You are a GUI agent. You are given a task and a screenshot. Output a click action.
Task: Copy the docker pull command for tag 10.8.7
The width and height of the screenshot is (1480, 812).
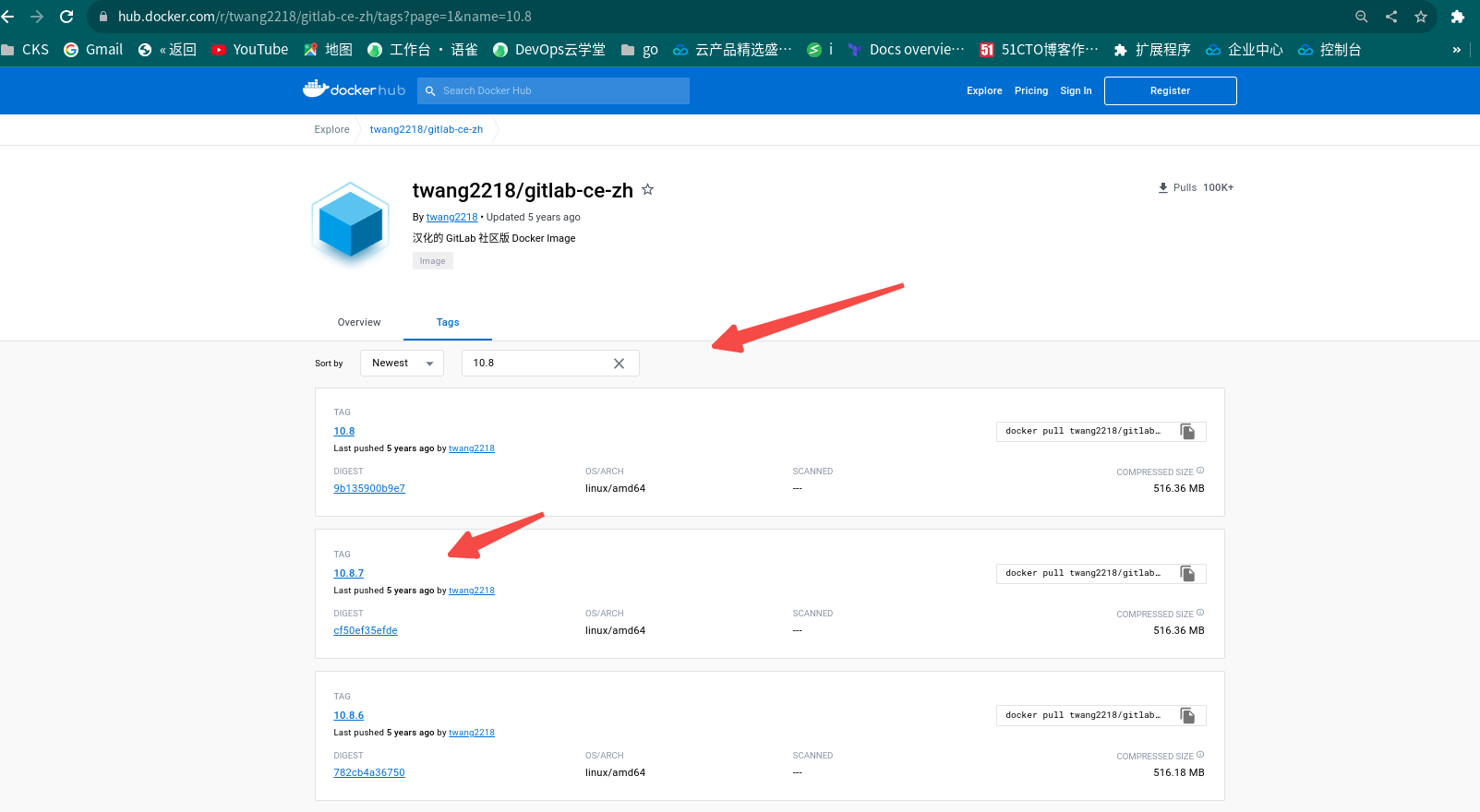(x=1188, y=573)
